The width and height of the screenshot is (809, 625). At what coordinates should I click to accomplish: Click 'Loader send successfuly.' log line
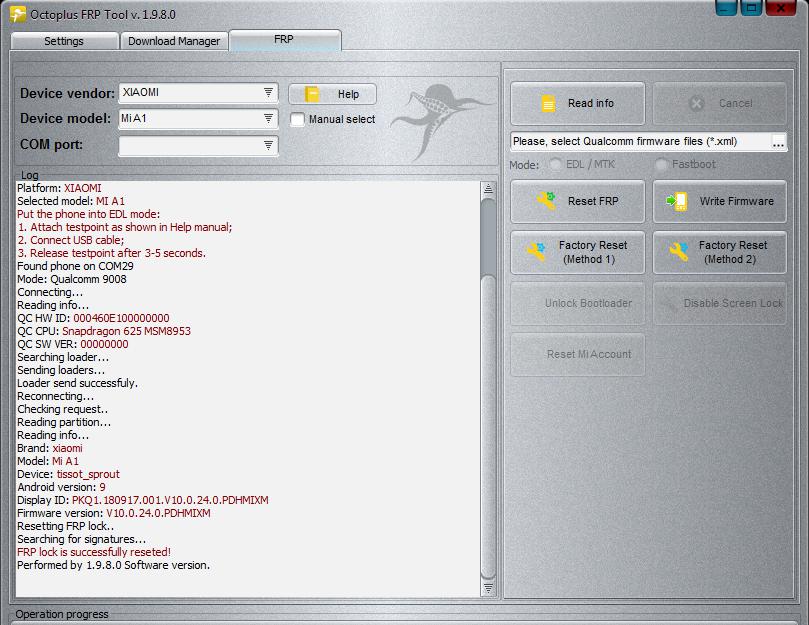(77, 383)
